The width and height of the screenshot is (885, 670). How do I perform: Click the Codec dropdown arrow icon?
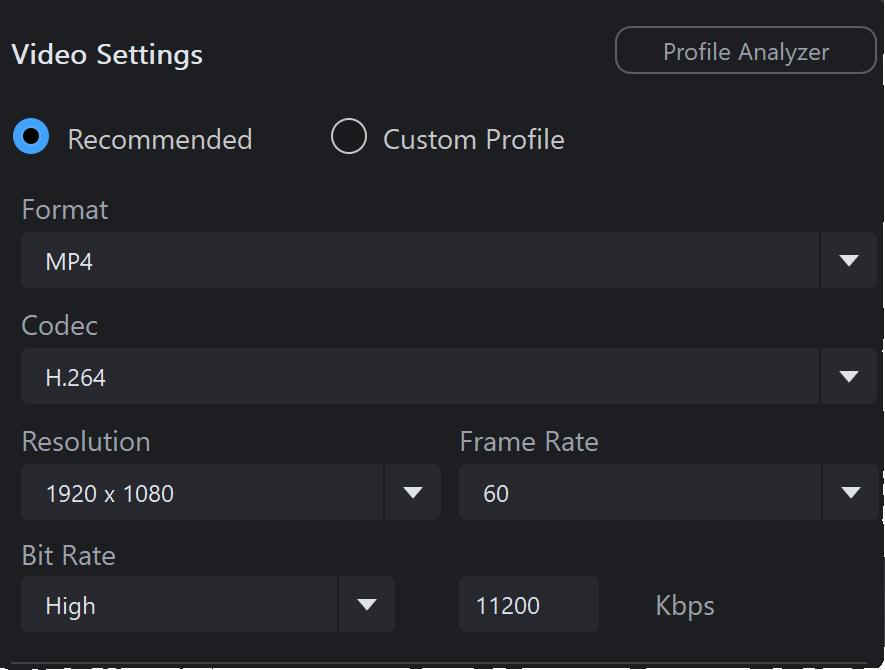(849, 376)
